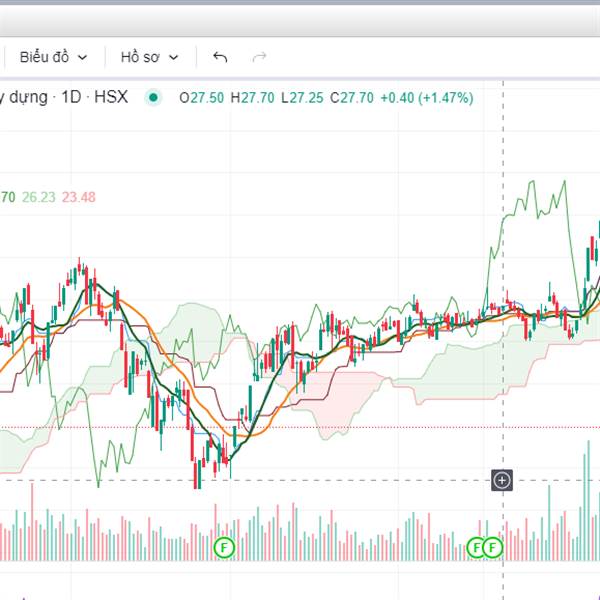Image resolution: width=600 pixels, height=600 pixels.
Task: Click the green market status dot
Action: (x=153, y=98)
